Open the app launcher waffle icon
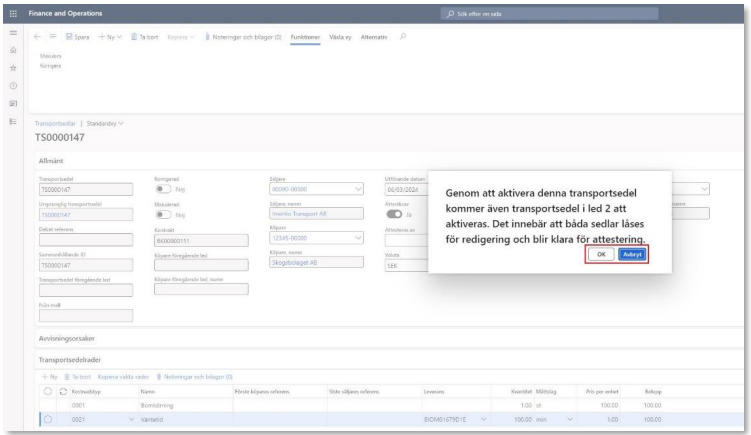This screenshot has height=435, width=751. (x=12, y=12)
